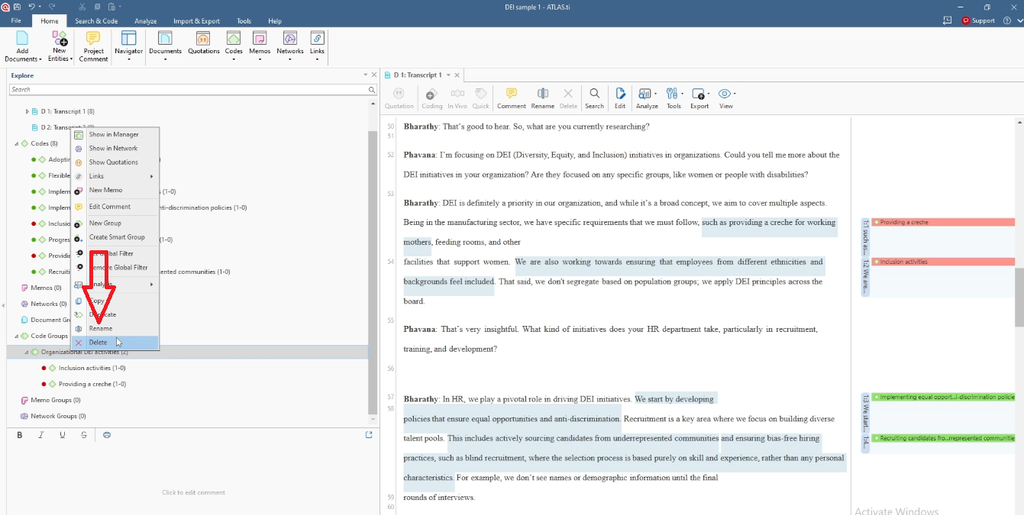Screen dimensions: 1024x515
Task: Open the Links manager from the ribbon
Action: 317,46
